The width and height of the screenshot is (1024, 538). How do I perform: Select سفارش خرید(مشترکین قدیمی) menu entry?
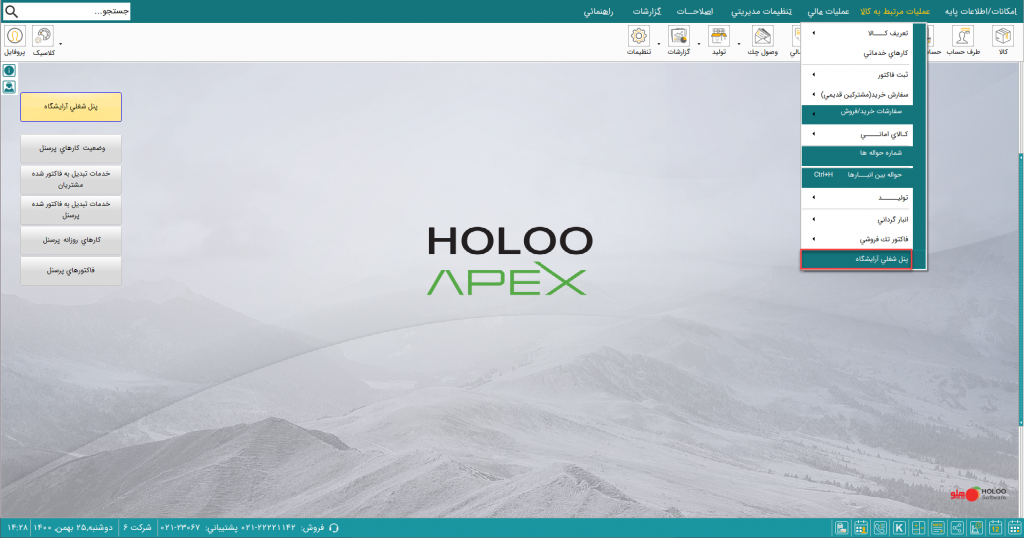(857, 95)
